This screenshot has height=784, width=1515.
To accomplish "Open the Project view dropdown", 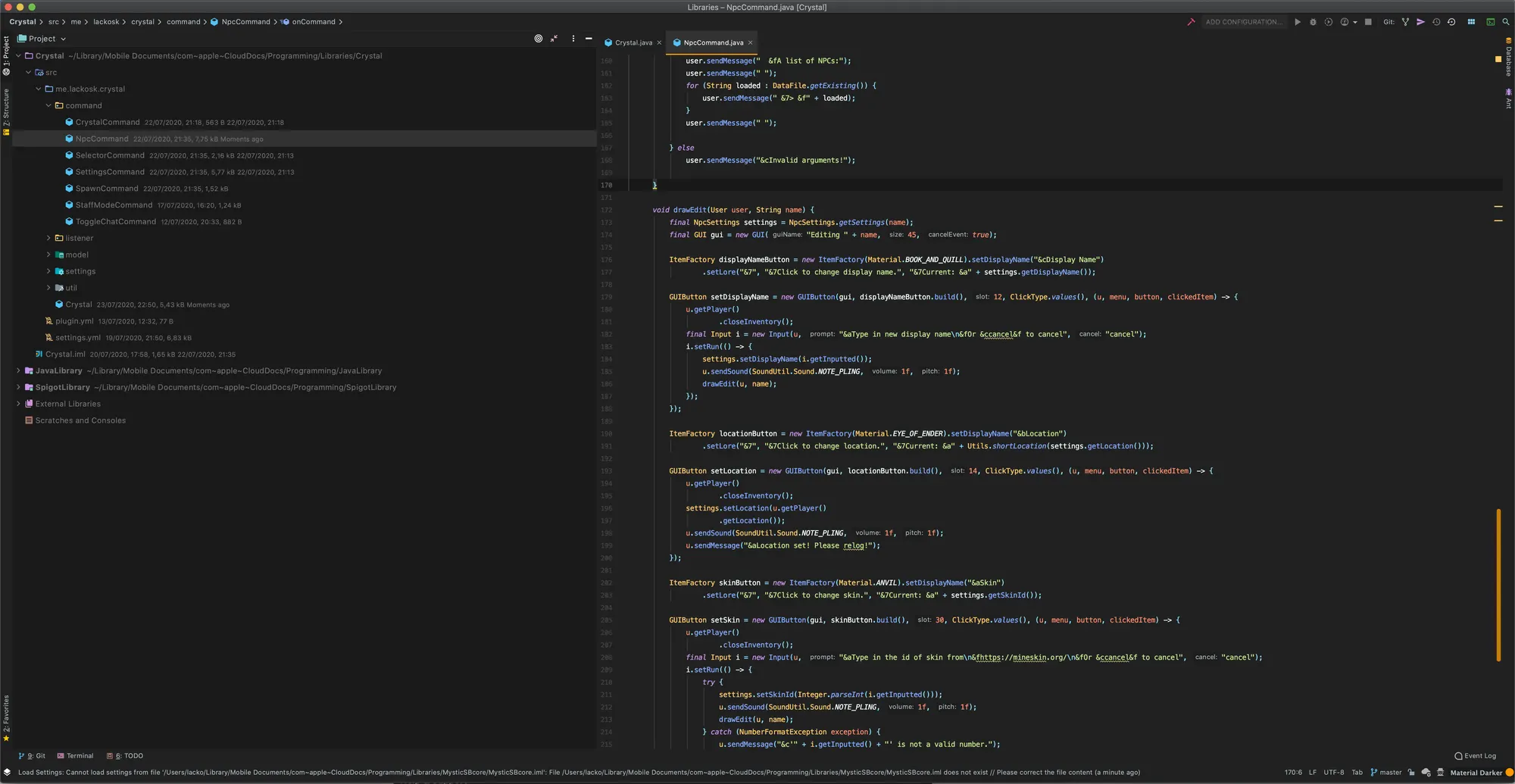I will coord(47,39).
